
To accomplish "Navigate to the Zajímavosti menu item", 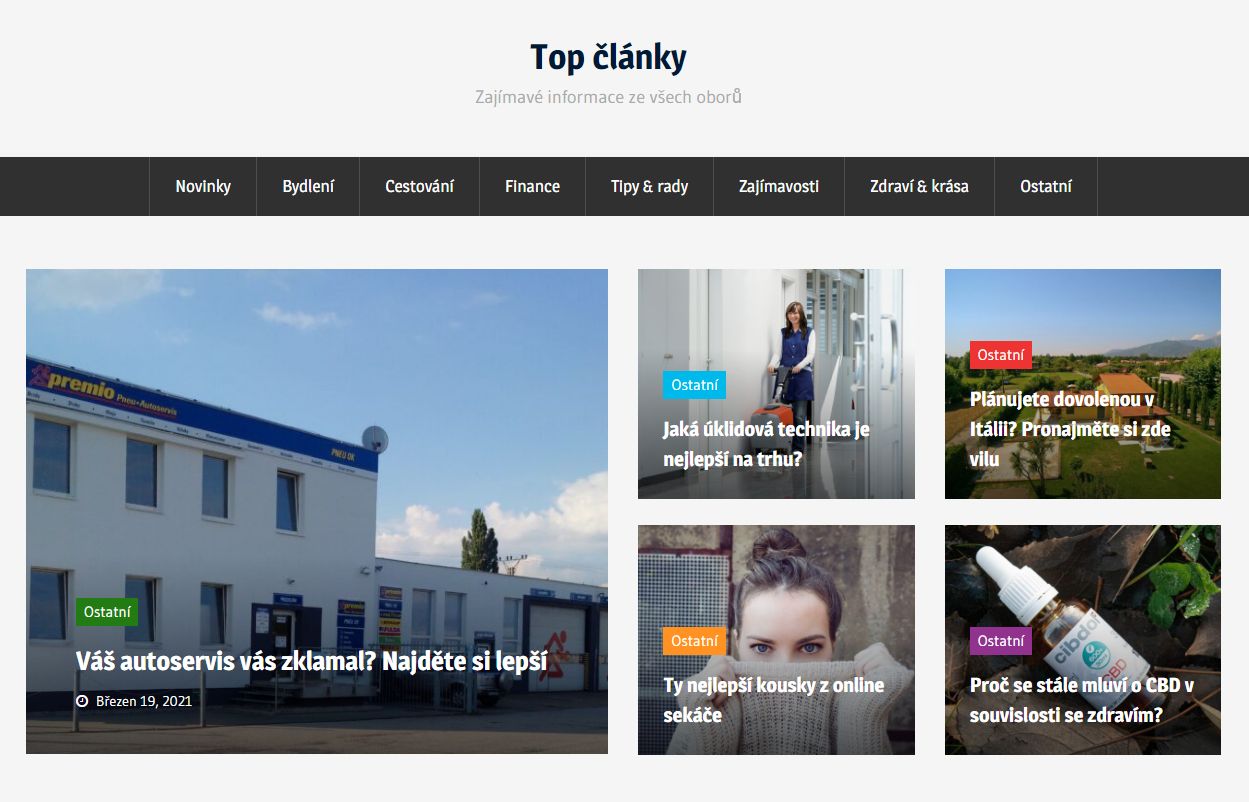I will coord(779,186).
